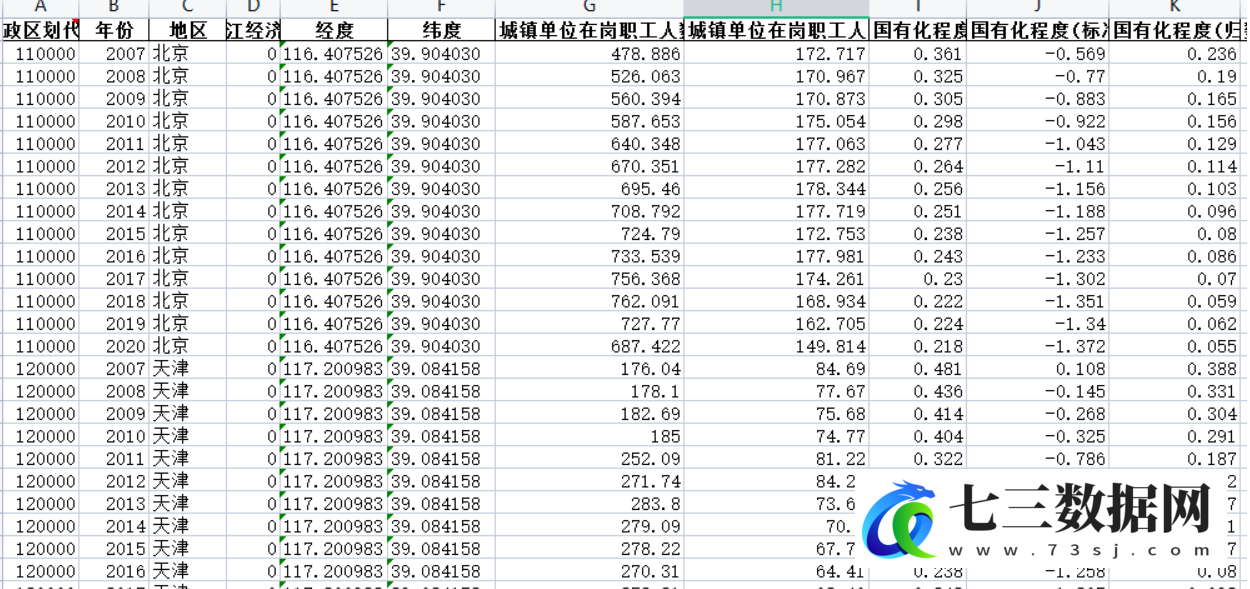1250x589 pixels.
Task: Select column C header
Action: [x=187, y=8]
